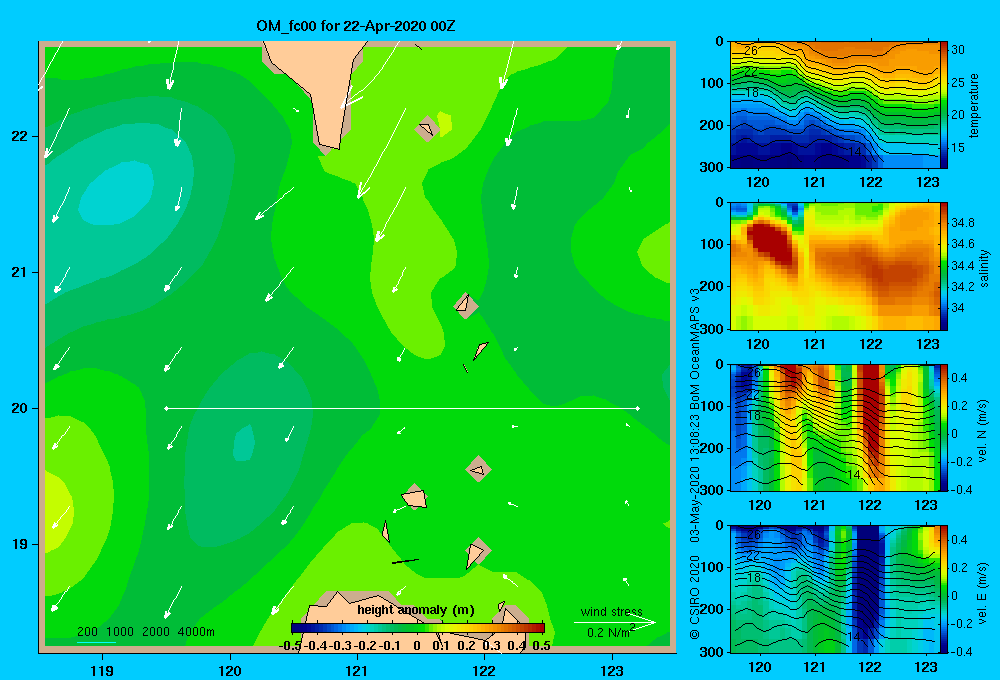Click longitude label 123 under the main map

coord(612,671)
